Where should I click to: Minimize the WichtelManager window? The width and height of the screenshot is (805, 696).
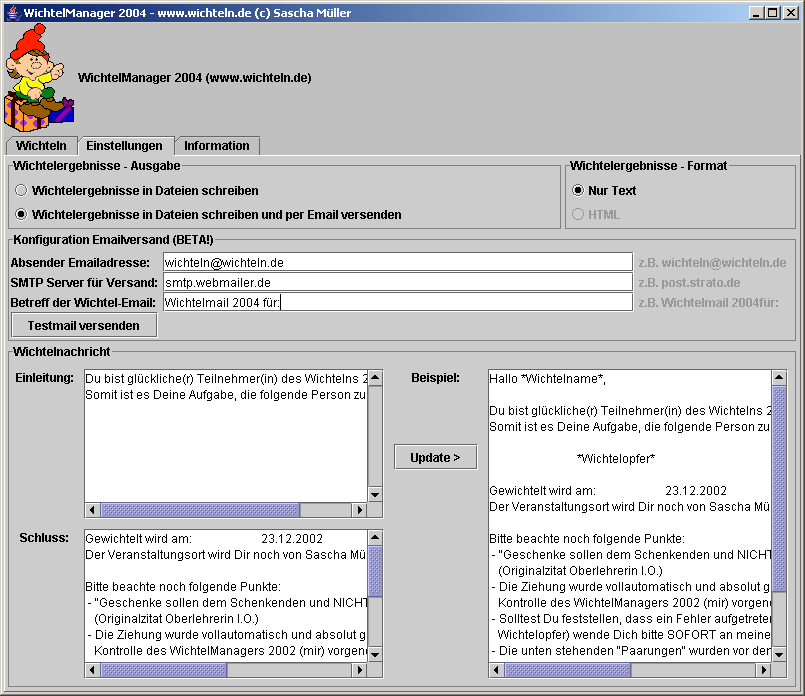pyautogui.click(x=755, y=13)
